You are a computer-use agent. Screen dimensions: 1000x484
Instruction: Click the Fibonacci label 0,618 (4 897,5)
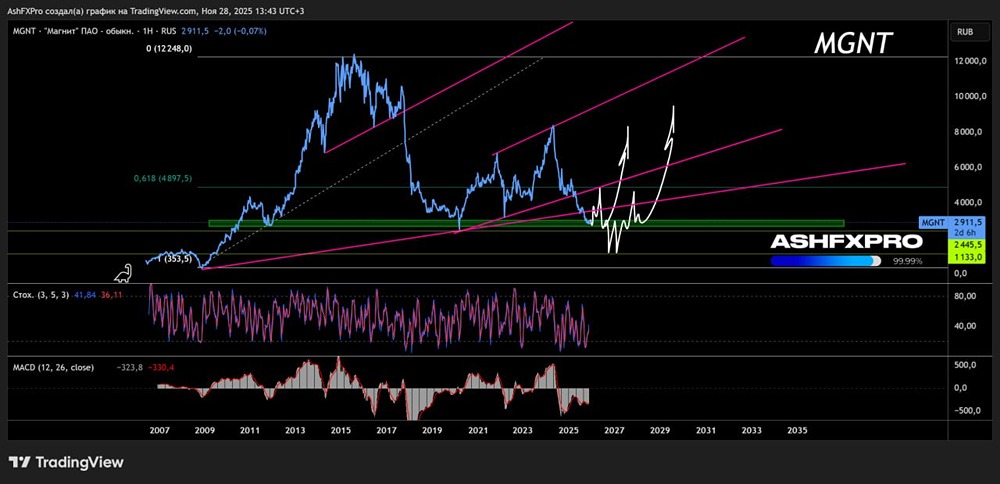pos(164,179)
